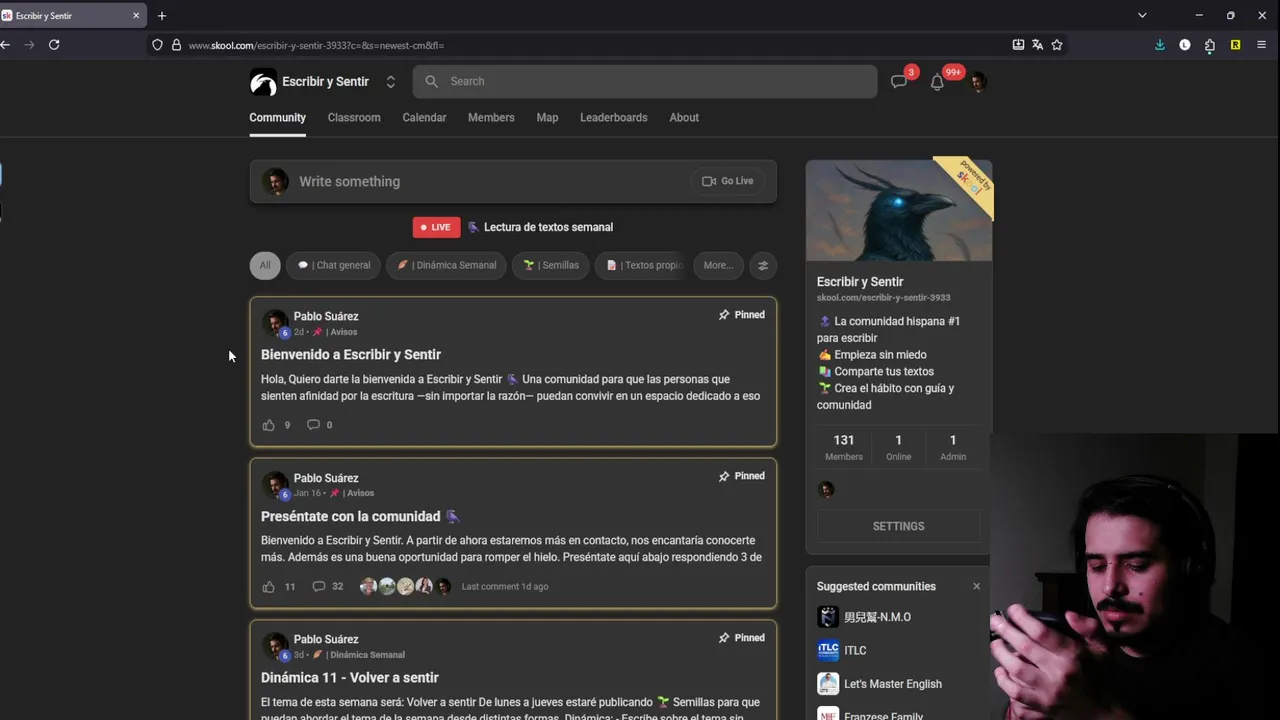Filter by Textos propios category

tap(640, 265)
